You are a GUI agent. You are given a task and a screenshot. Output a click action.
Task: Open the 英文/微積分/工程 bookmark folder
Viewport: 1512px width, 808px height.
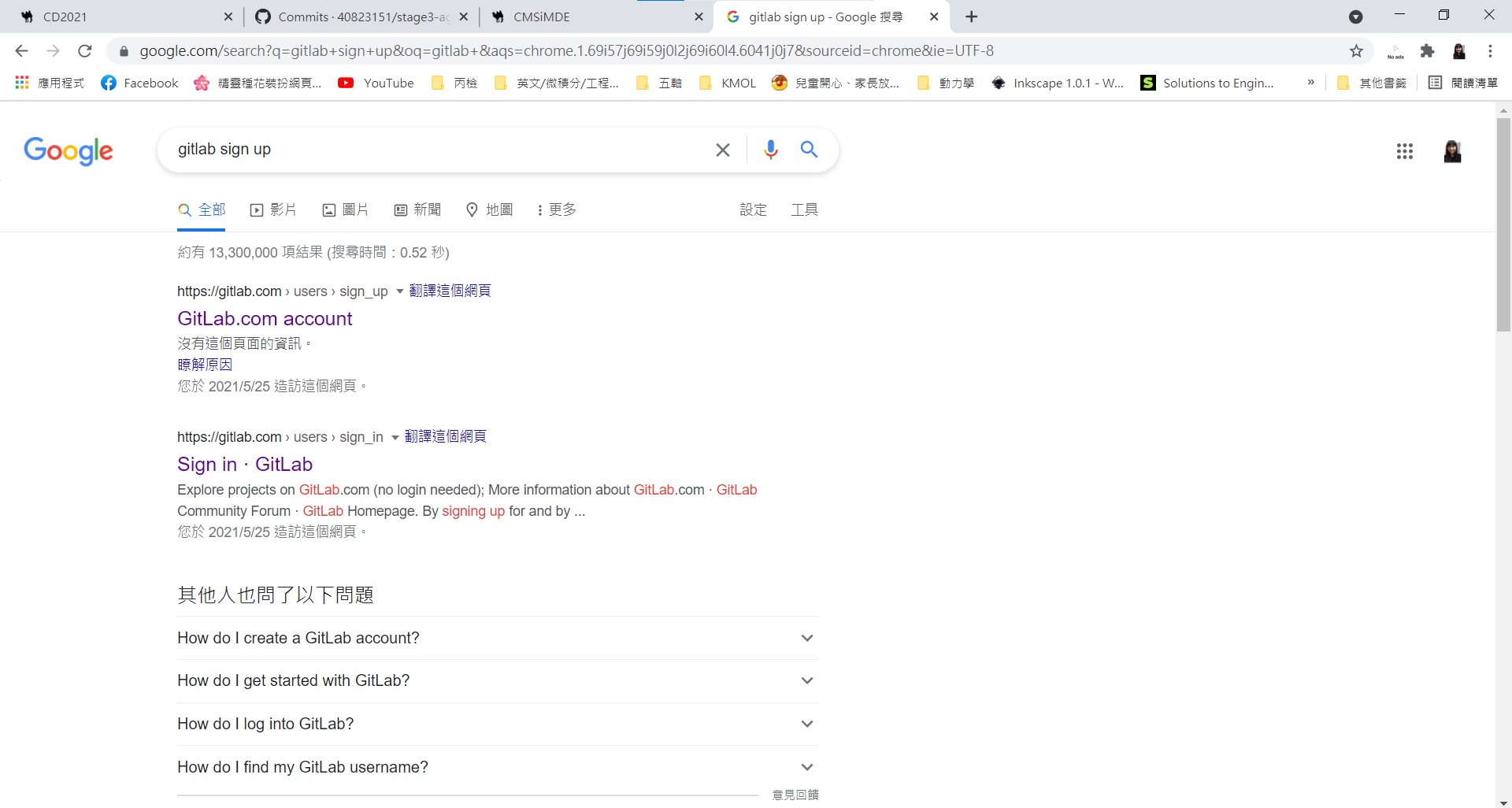coord(556,83)
